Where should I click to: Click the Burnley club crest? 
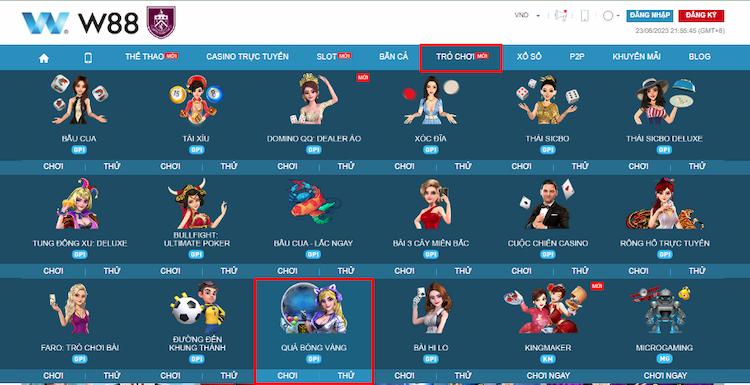click(x=161, y=22)
